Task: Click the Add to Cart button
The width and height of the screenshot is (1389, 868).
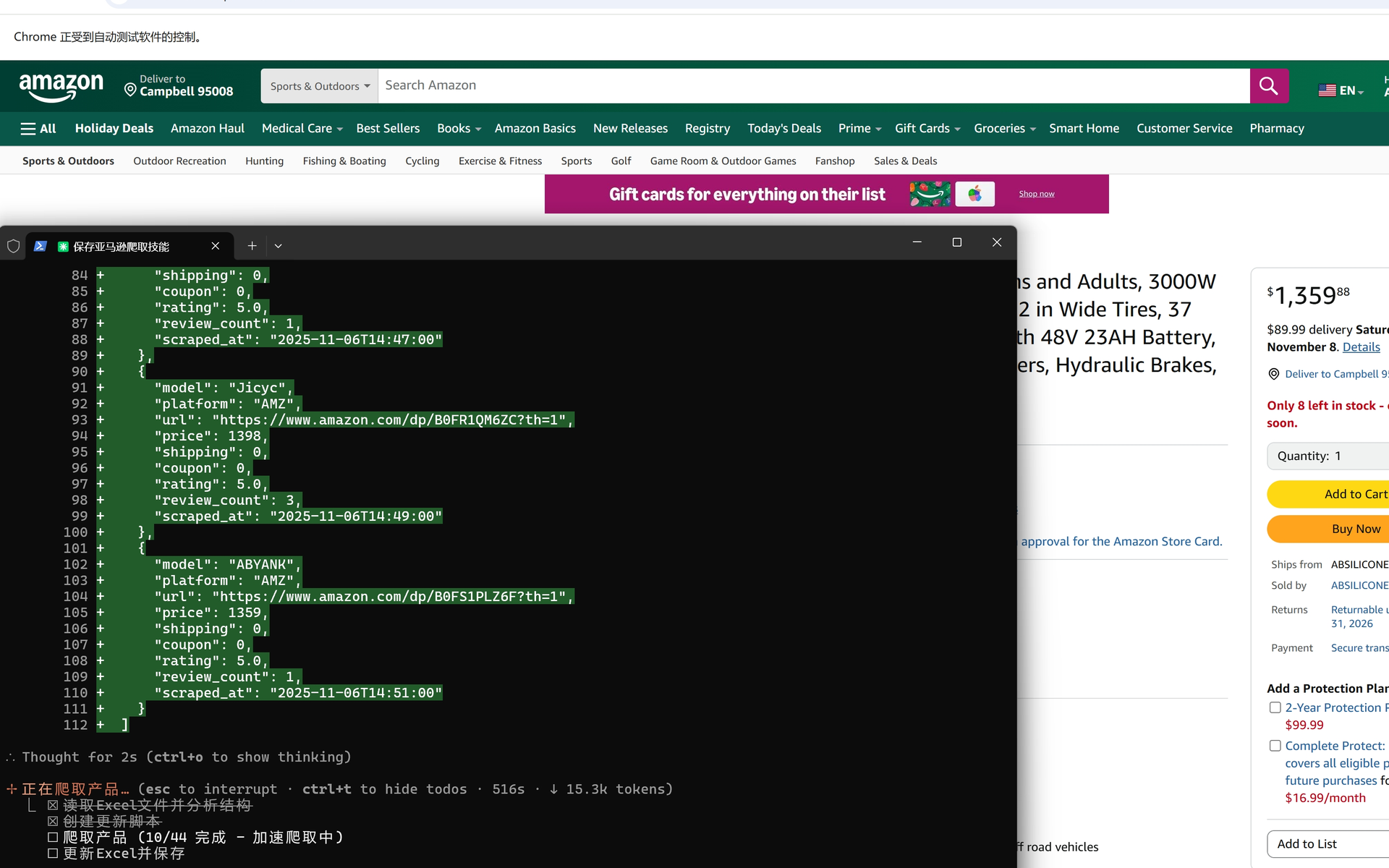Action: (x=1328, y=494)
